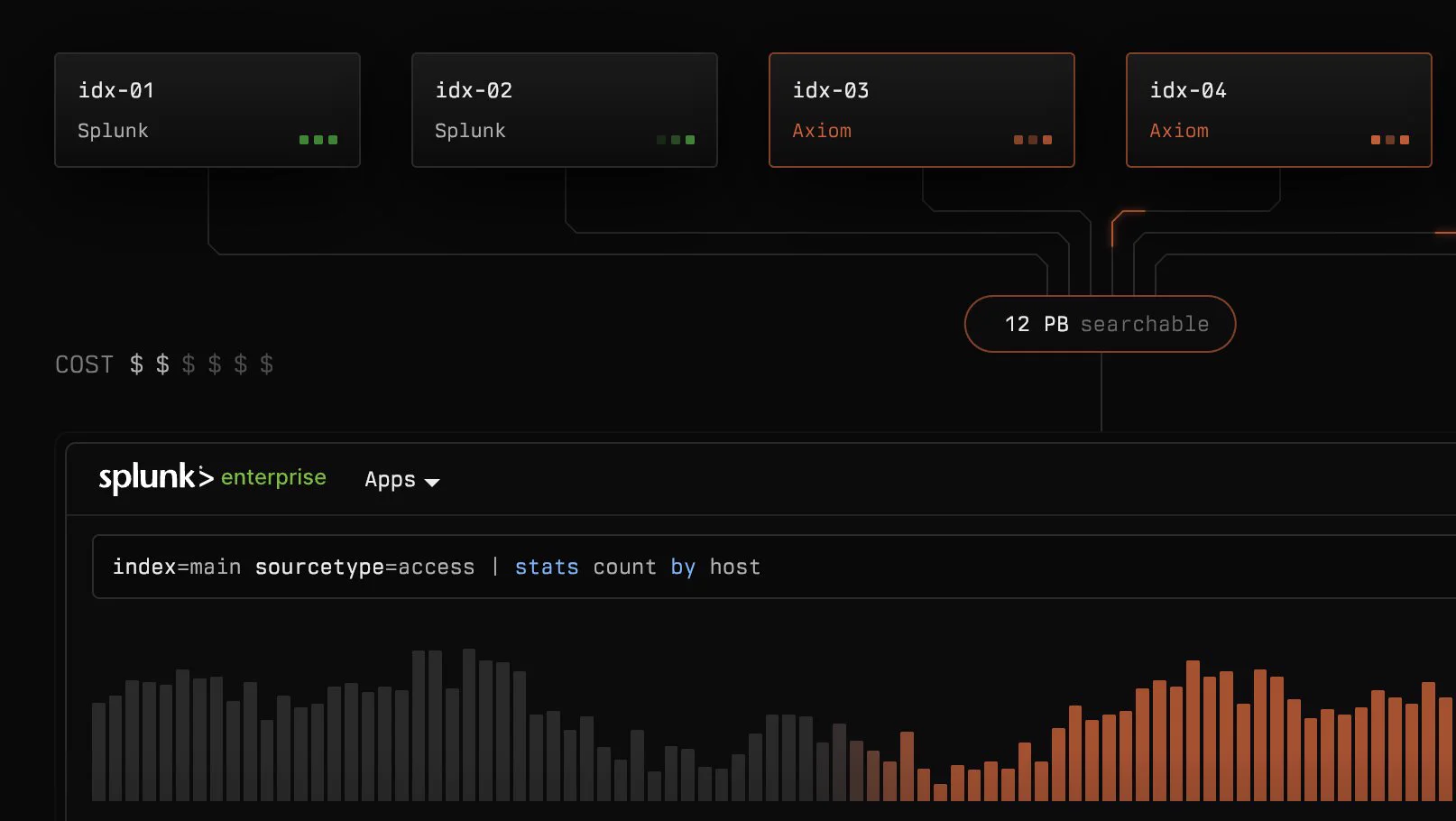Open the Apps dropdown menu
This screenshot has height=821, width=1456.
pyautogui.click(x=402, y=480)
